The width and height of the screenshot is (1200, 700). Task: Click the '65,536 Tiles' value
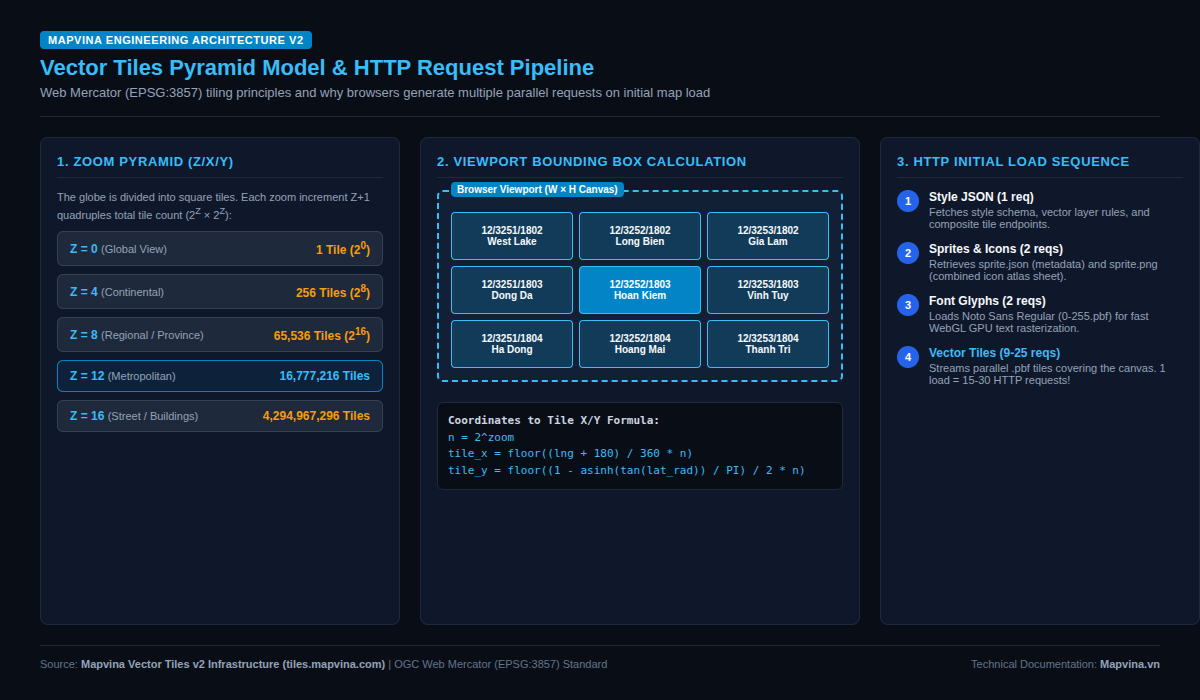click(322, 335)
